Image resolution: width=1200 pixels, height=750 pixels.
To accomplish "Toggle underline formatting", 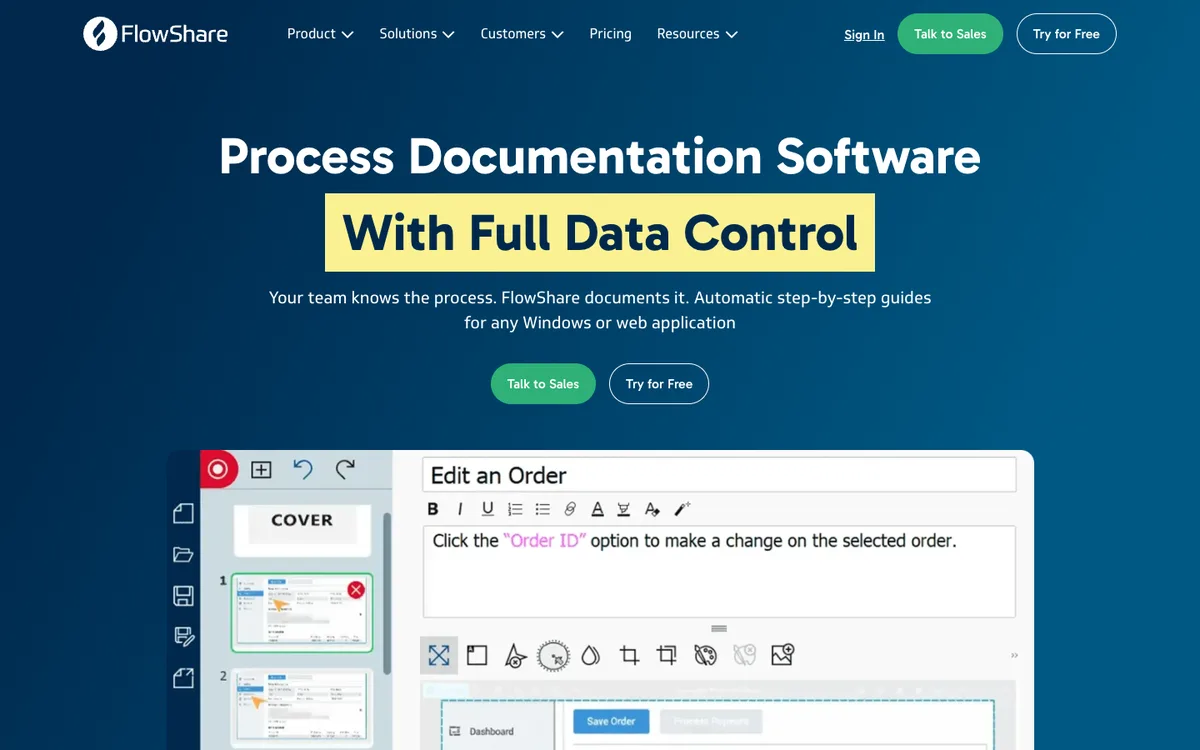I will tap(488, 509).
